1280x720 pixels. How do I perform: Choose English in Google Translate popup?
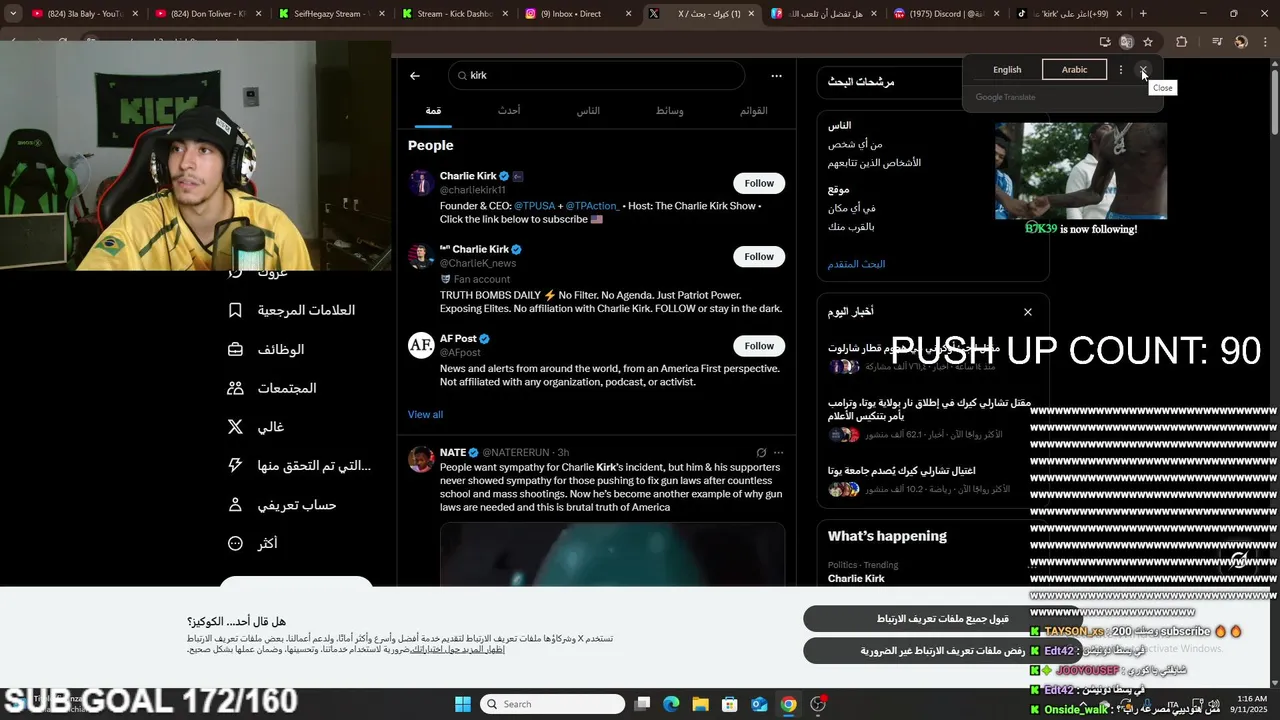(1007, 70)
